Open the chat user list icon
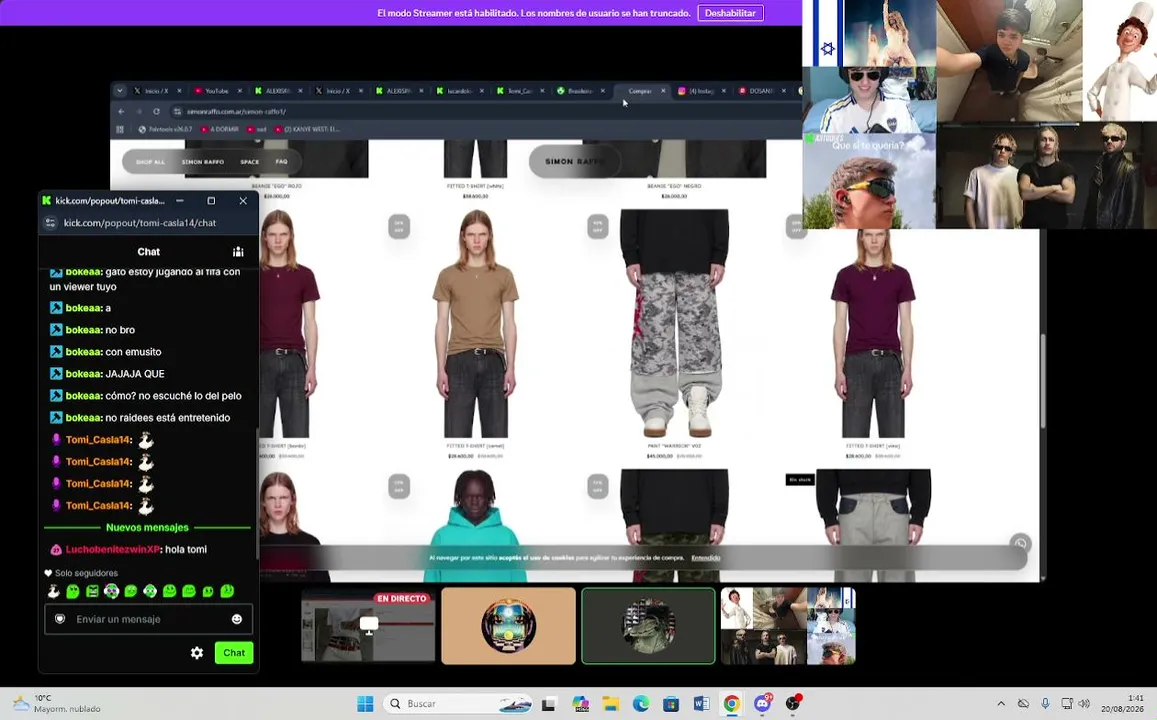 click(238, 252)
